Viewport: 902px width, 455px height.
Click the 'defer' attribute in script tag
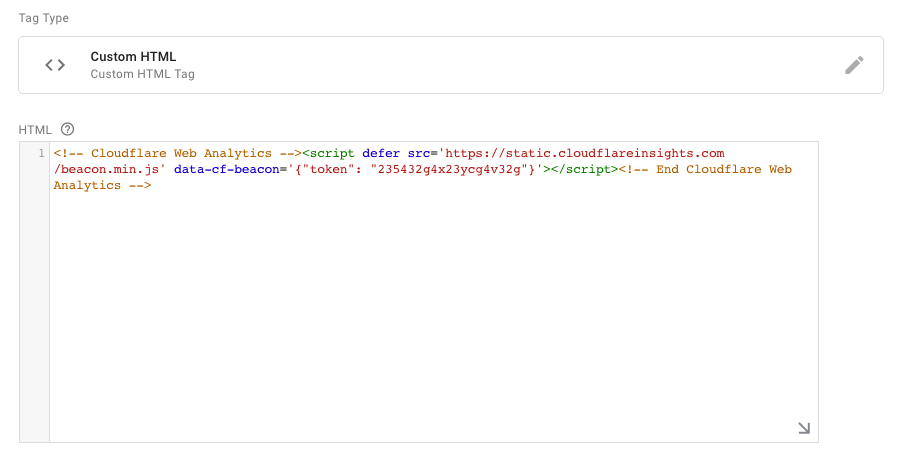381,154
